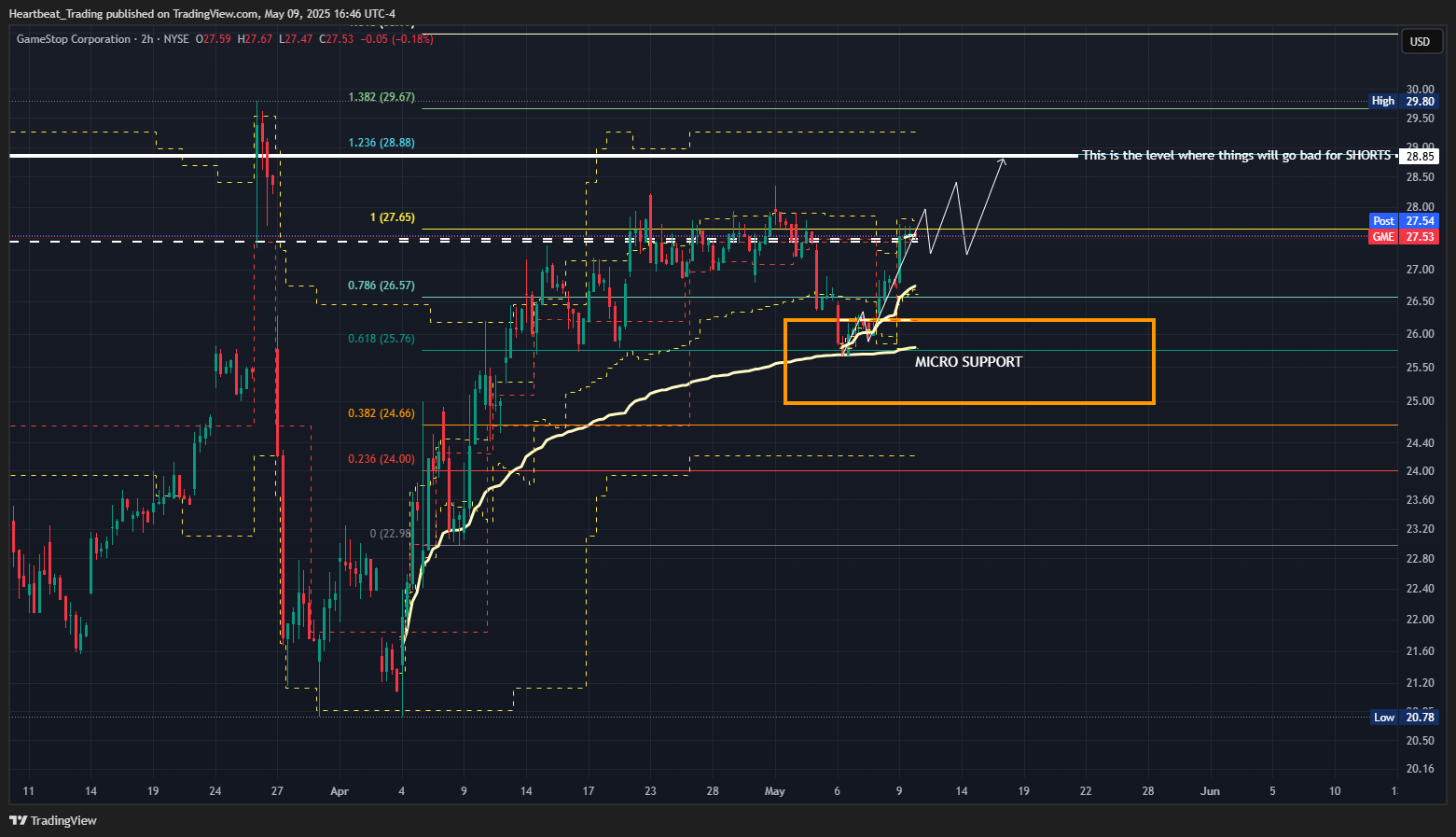Click the GameStop Corporation symbol title

pyautogui.click(x=74, y=39)
